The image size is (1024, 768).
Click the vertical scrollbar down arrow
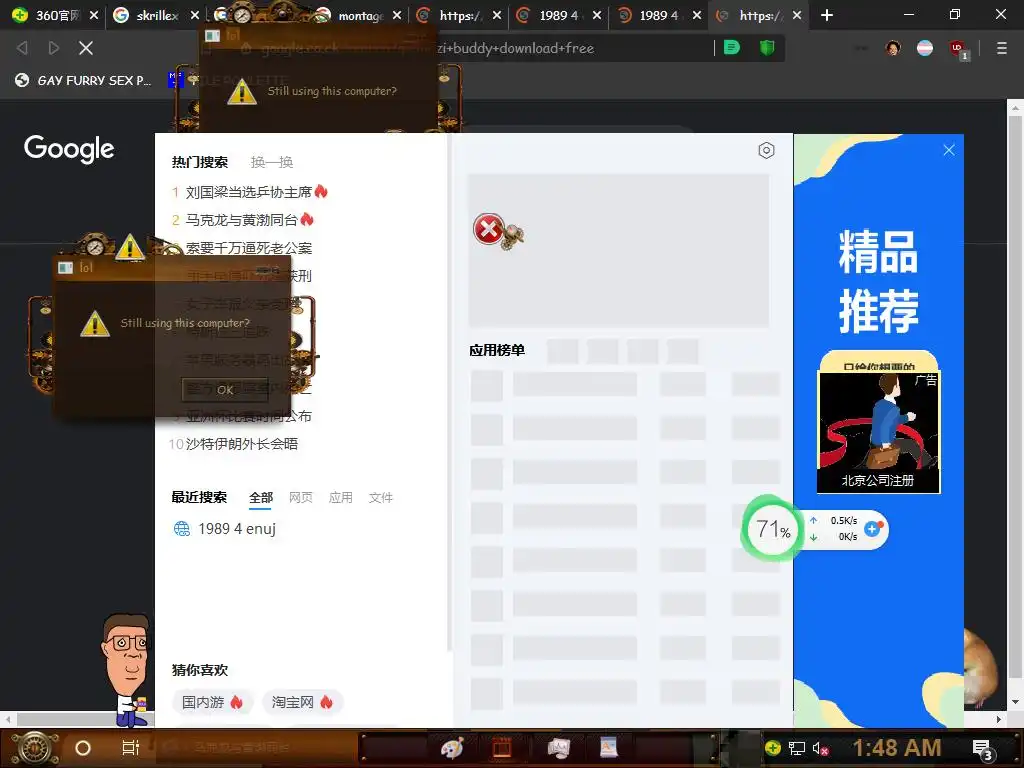point(1015,703)
